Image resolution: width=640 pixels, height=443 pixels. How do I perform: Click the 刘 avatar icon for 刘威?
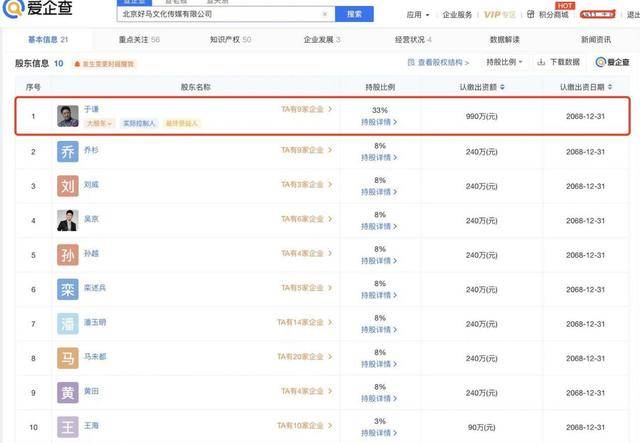(68, 186)
